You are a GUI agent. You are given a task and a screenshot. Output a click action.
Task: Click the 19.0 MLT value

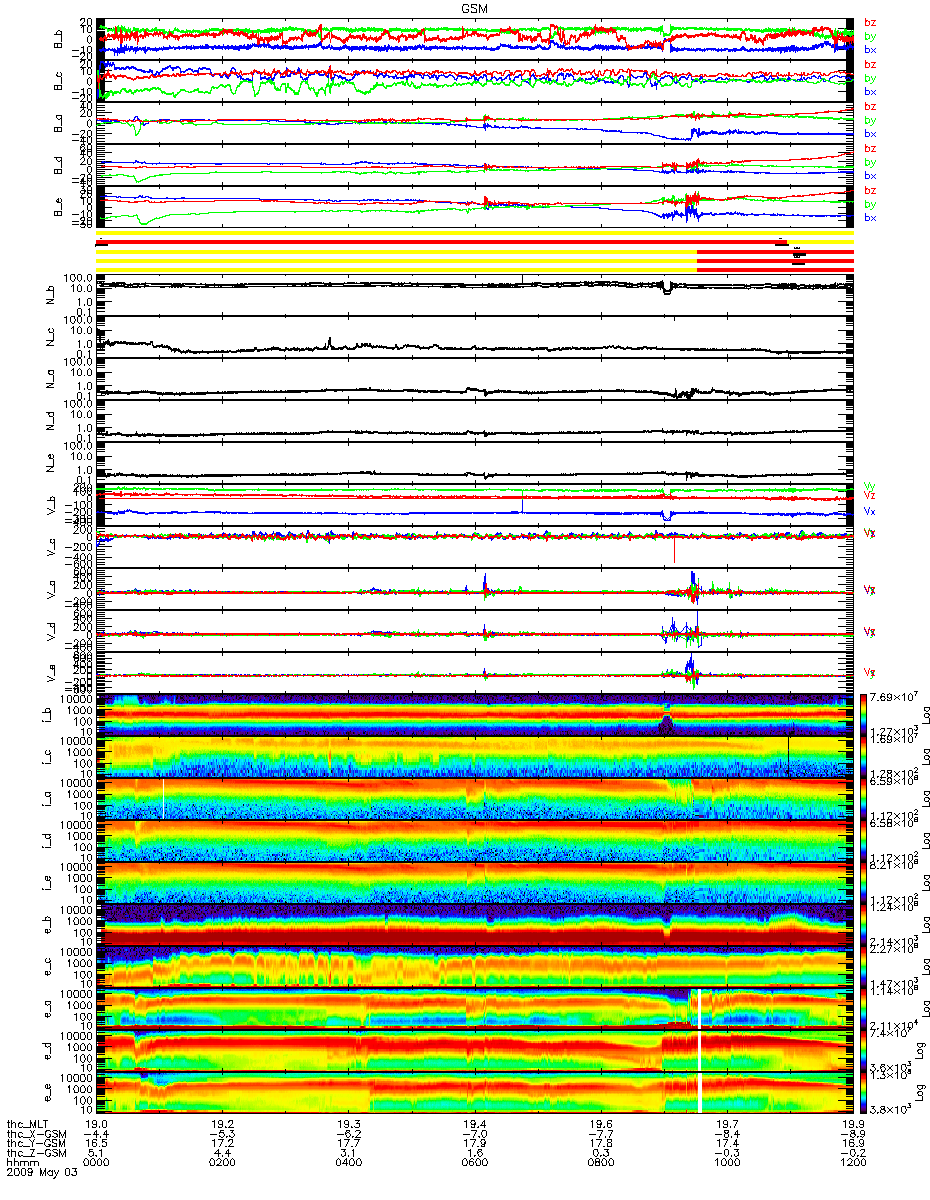pos(95,1123)
